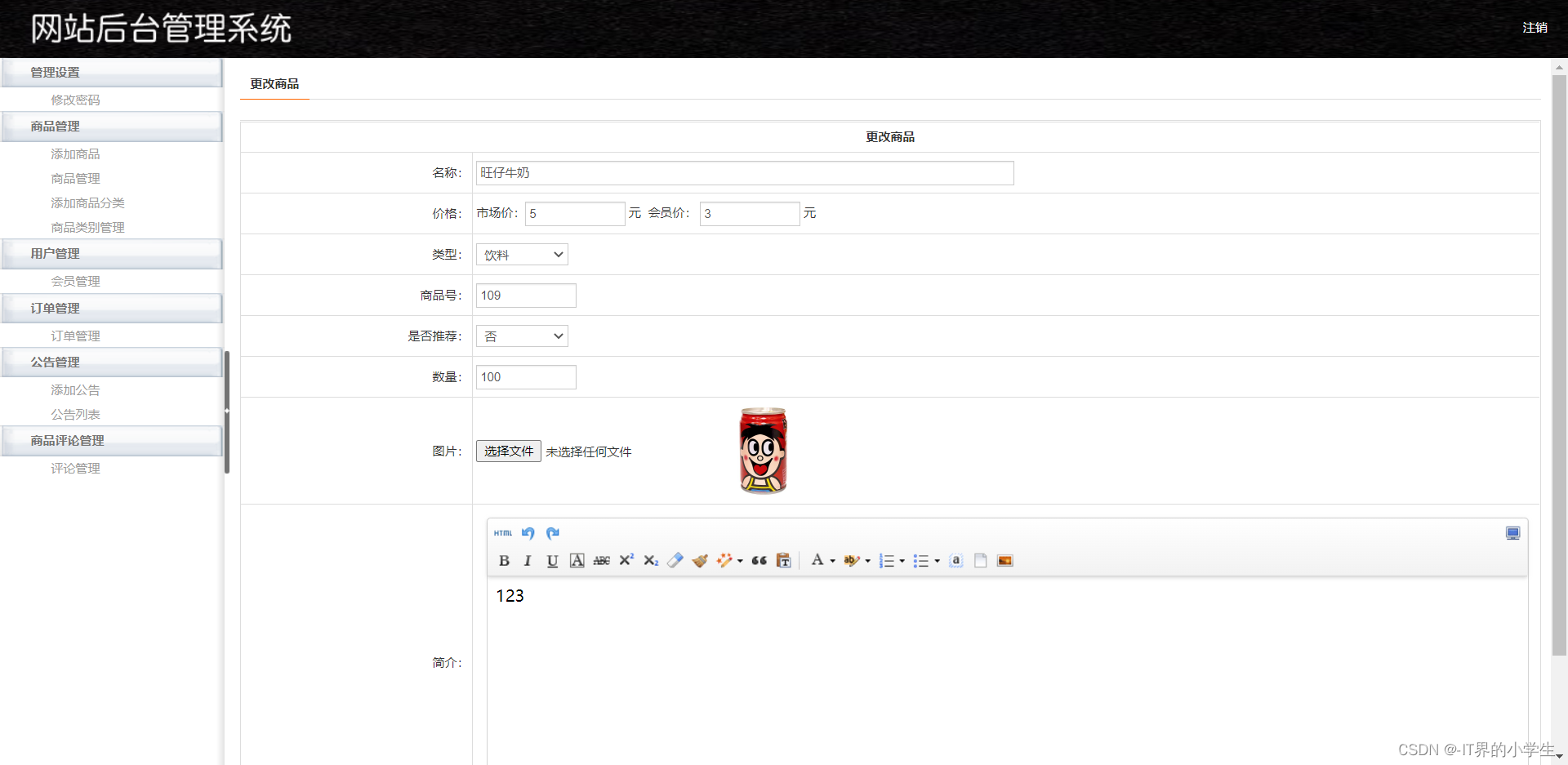
Task: Click the remove formatting eraser icon
Action: 675,561
